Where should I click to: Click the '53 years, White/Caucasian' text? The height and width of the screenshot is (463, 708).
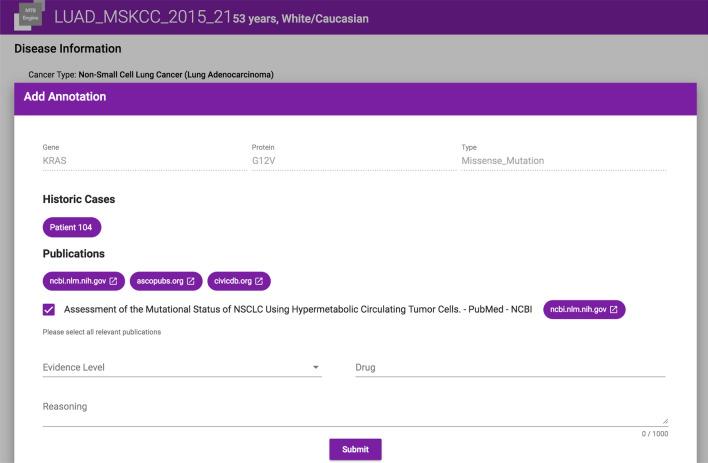(301, 19)
